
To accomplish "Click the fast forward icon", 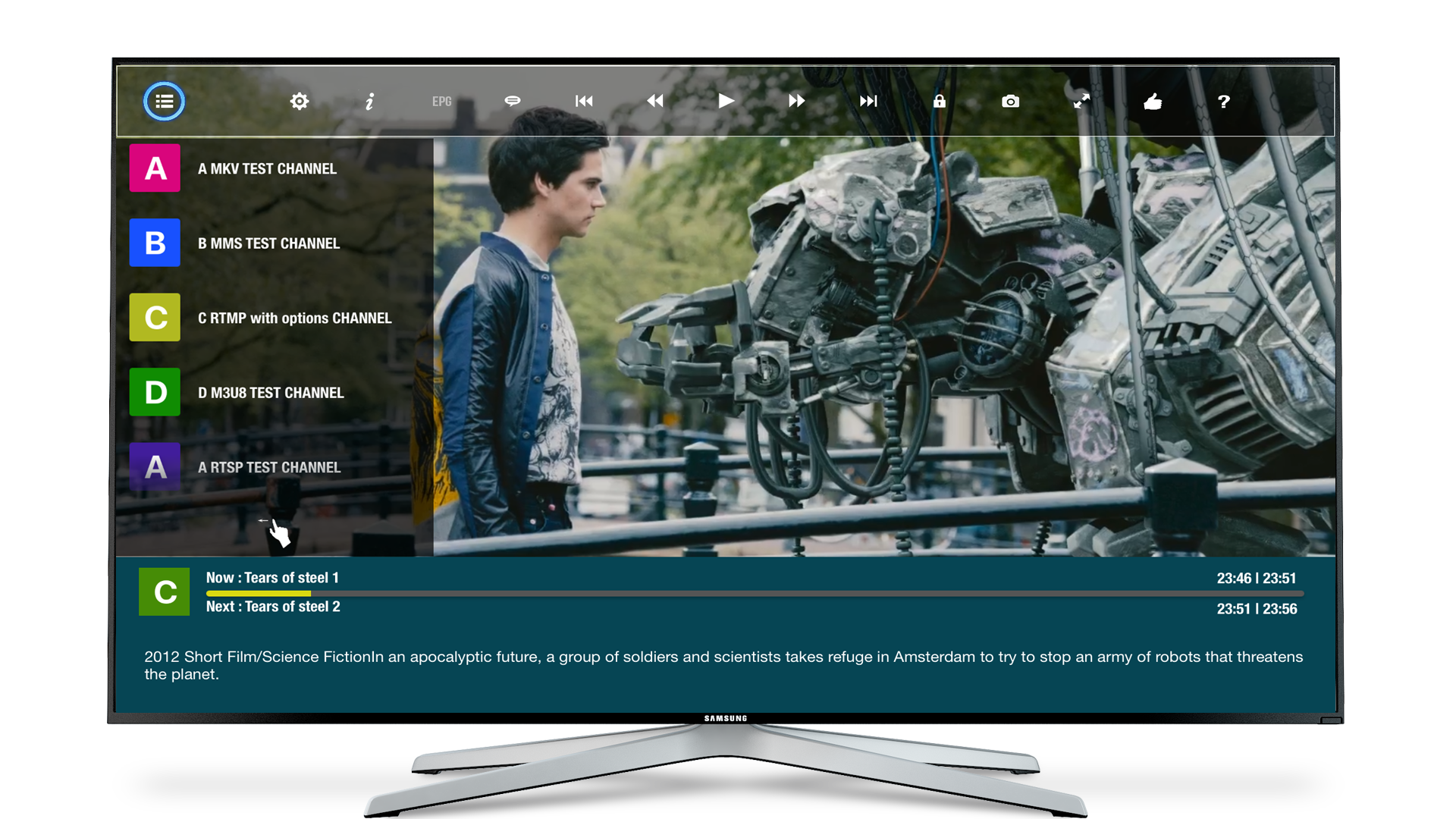I will pos(795,101).
